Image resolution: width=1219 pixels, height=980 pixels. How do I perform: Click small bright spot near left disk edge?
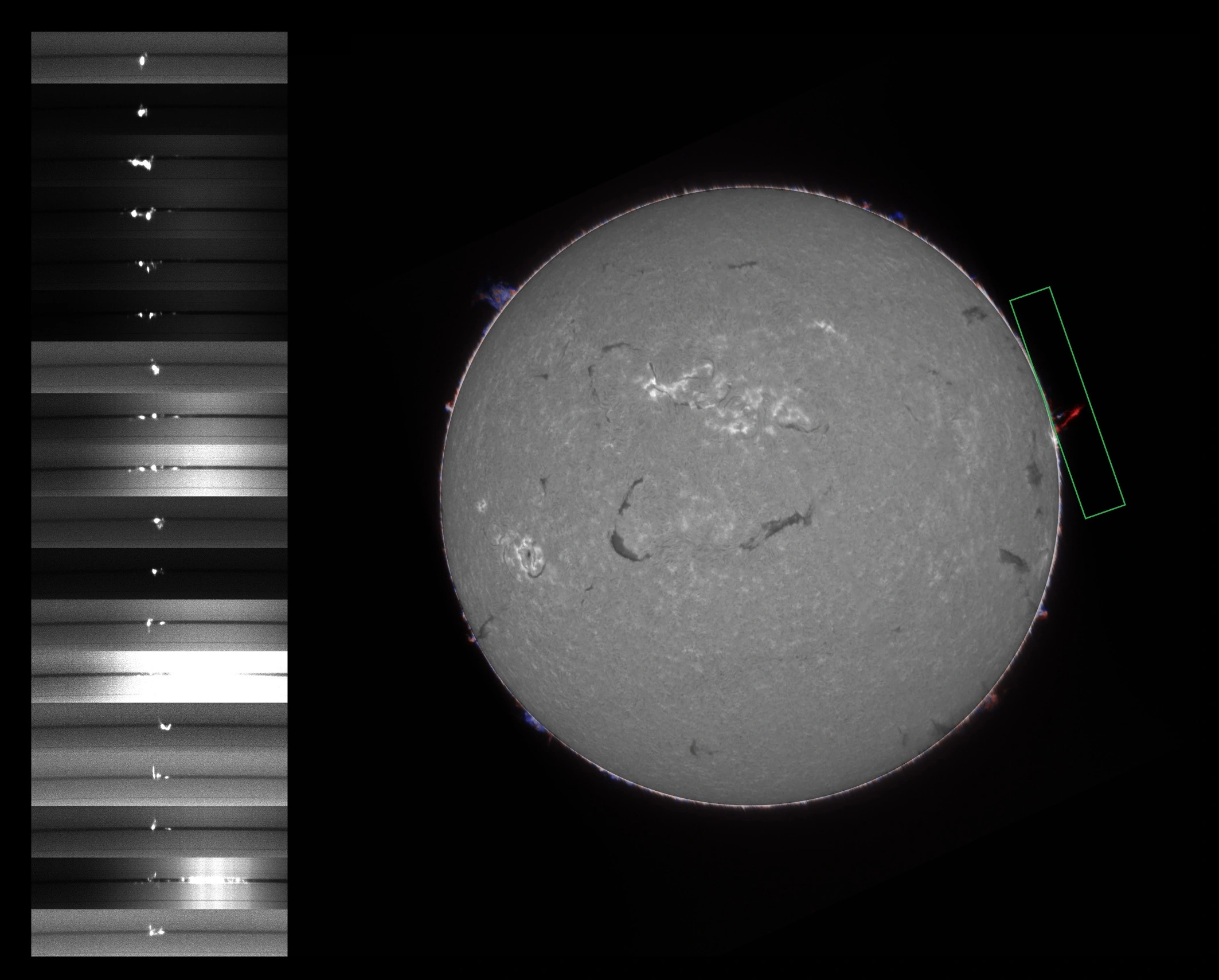(x=482, y=505)
